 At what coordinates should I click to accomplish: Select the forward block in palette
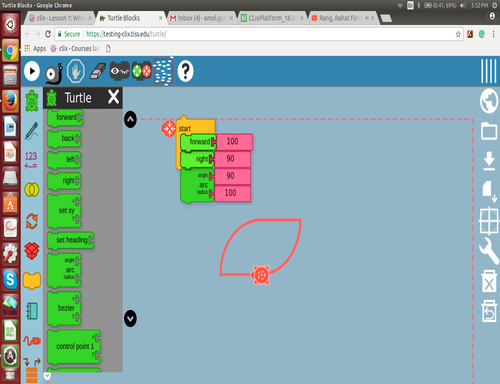[x=65, y=118]
